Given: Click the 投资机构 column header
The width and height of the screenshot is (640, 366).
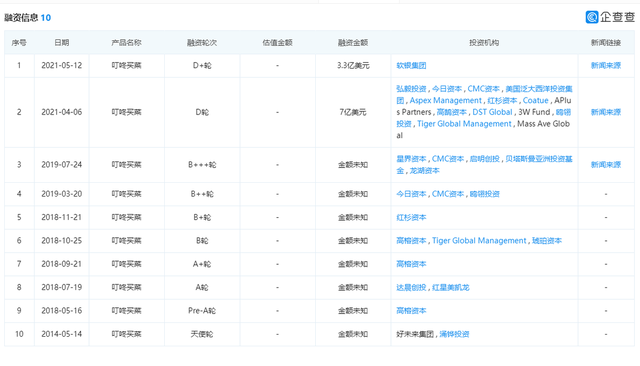Looking at the screenshot, I should [x=484, y=42].
